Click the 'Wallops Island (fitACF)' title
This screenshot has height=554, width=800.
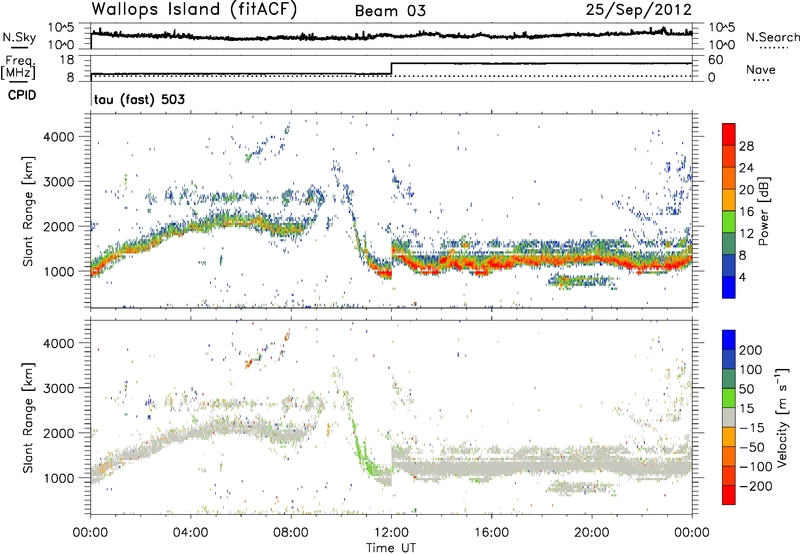tap(194, 10)
